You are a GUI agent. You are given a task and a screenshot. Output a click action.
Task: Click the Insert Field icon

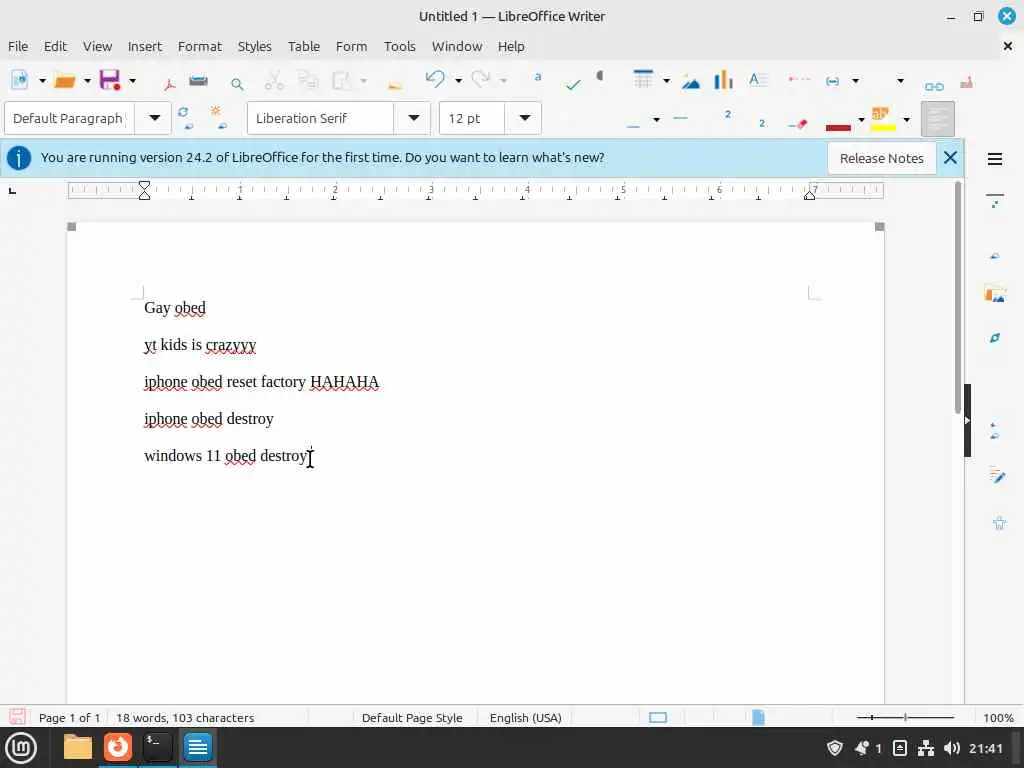[x=832, y=81]
